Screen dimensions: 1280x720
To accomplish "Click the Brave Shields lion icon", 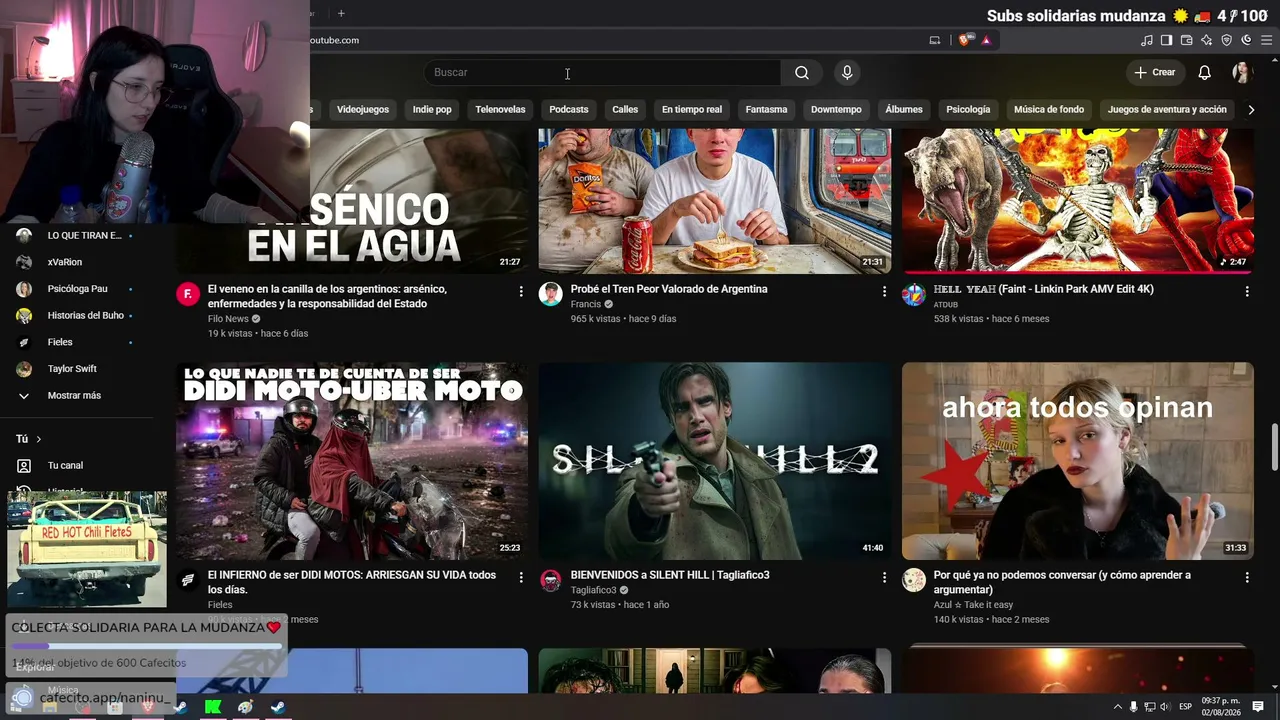I will 964,40.
